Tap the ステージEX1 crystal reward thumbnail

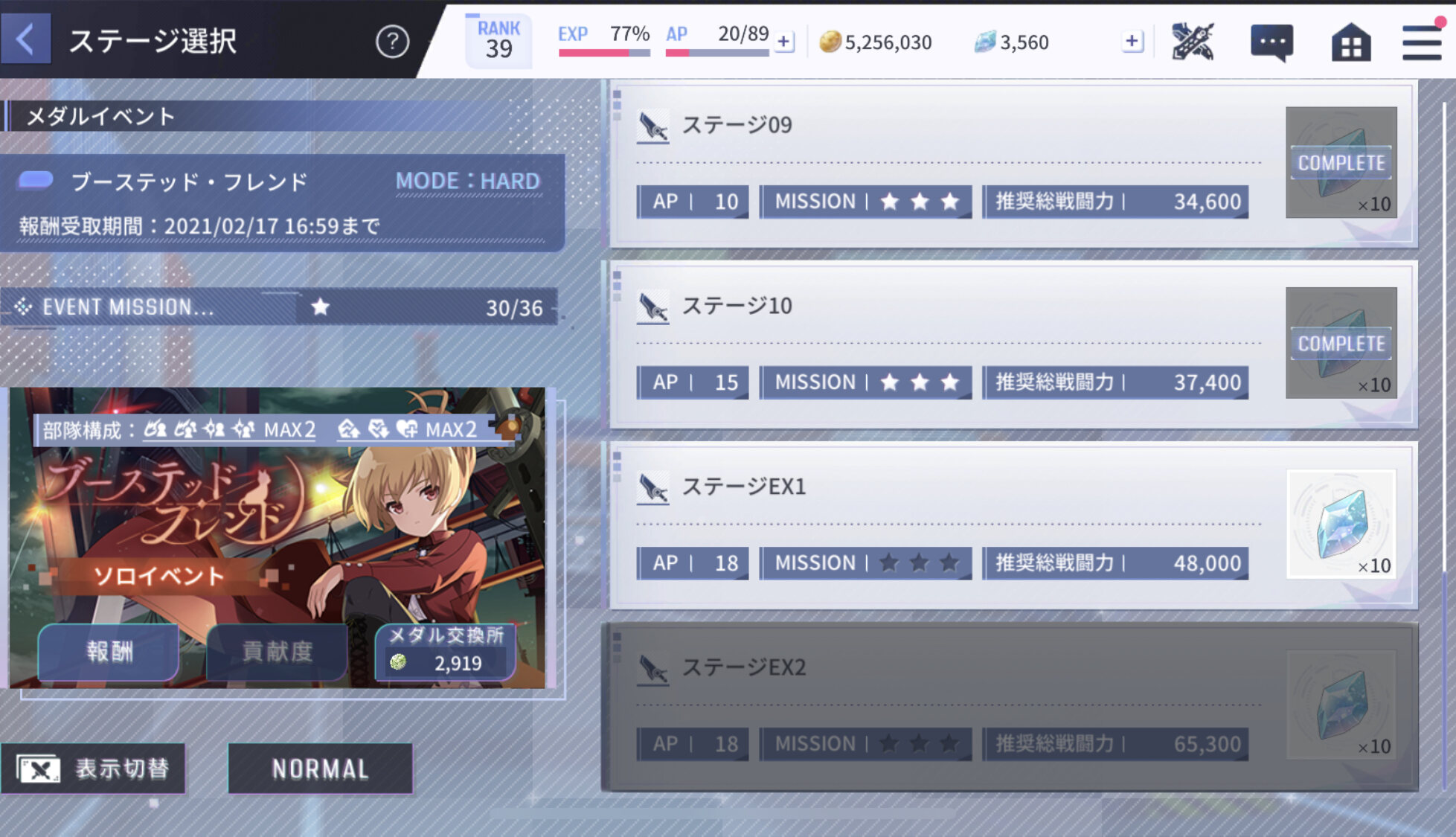point(1341,524)
